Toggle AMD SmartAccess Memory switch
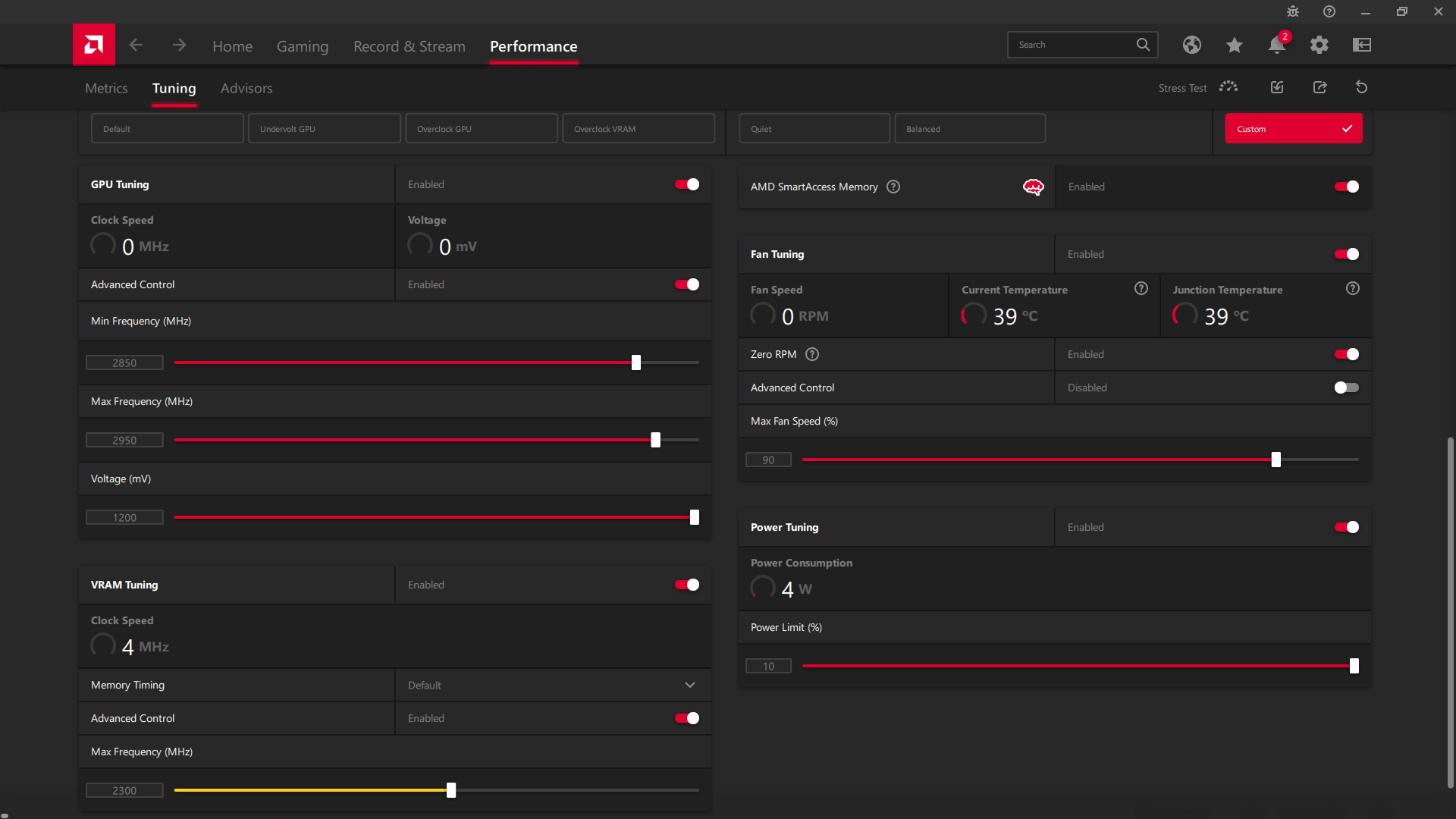Screen dimensions: 1456x819 [1347, 187]
